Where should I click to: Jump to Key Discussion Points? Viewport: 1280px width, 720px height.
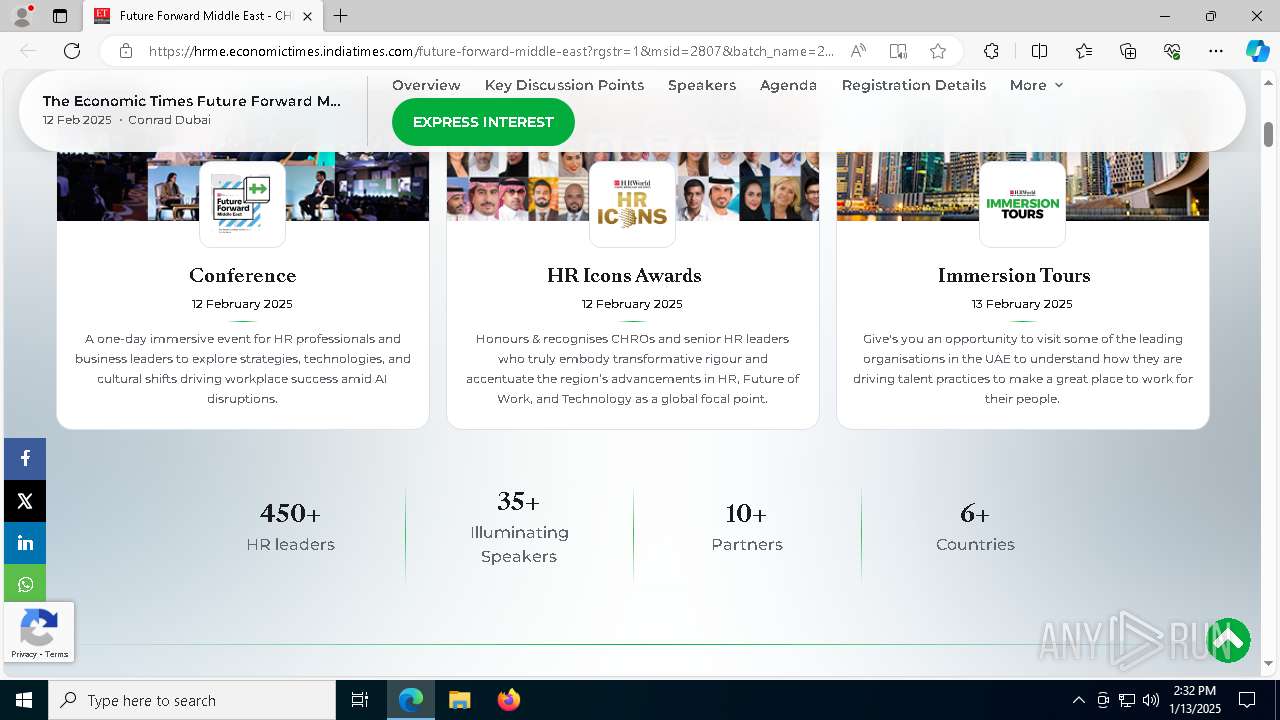click(564, 85)
